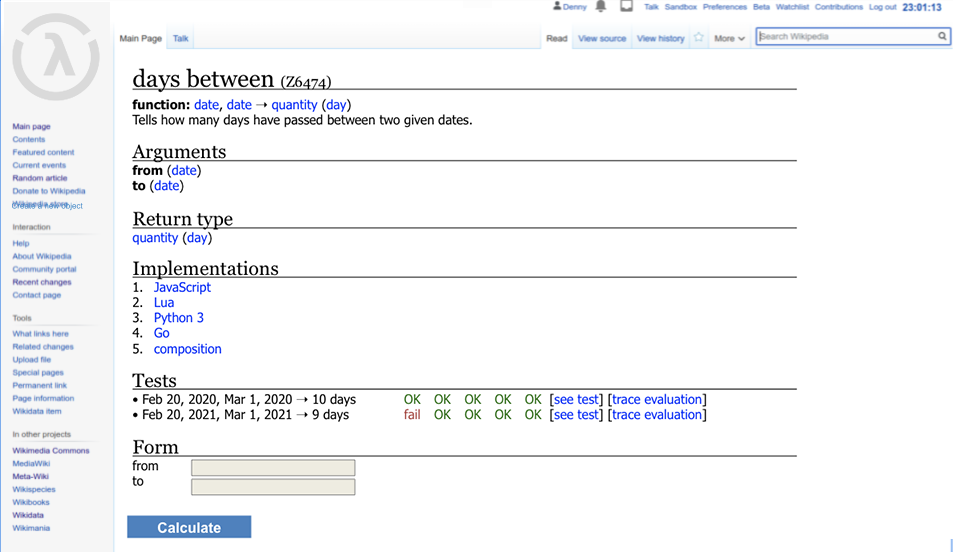Open Special pages link

tap(38, 372)
